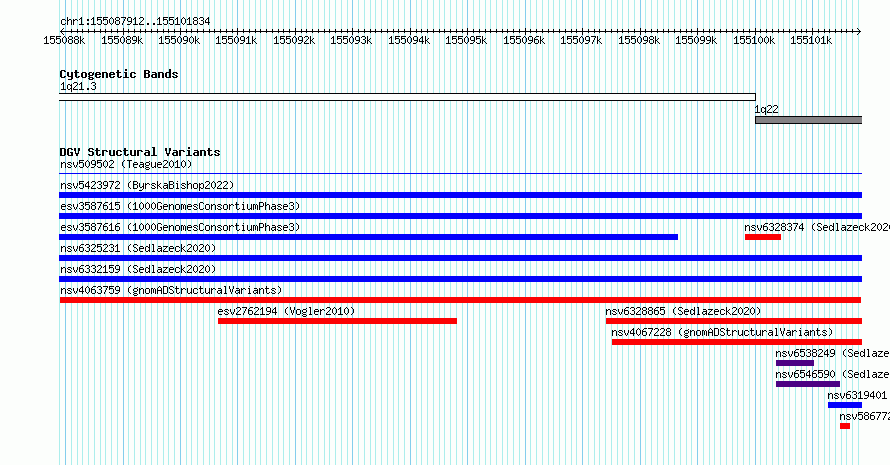Select the short red nsv6328374 bar
This screenshot has width=890, height=465.
(763, 237)
